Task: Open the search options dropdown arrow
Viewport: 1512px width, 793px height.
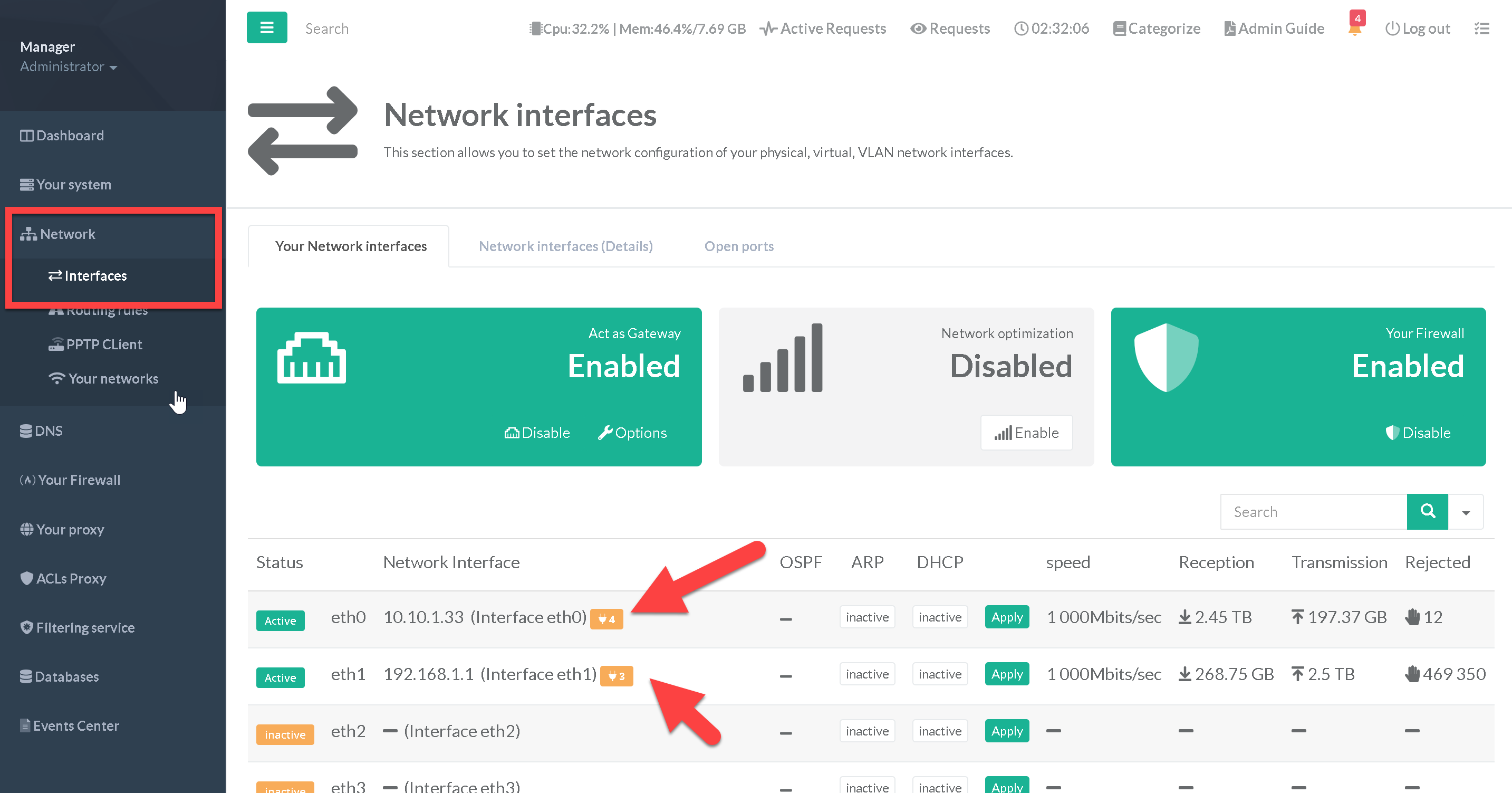Action: point(1466,512)
